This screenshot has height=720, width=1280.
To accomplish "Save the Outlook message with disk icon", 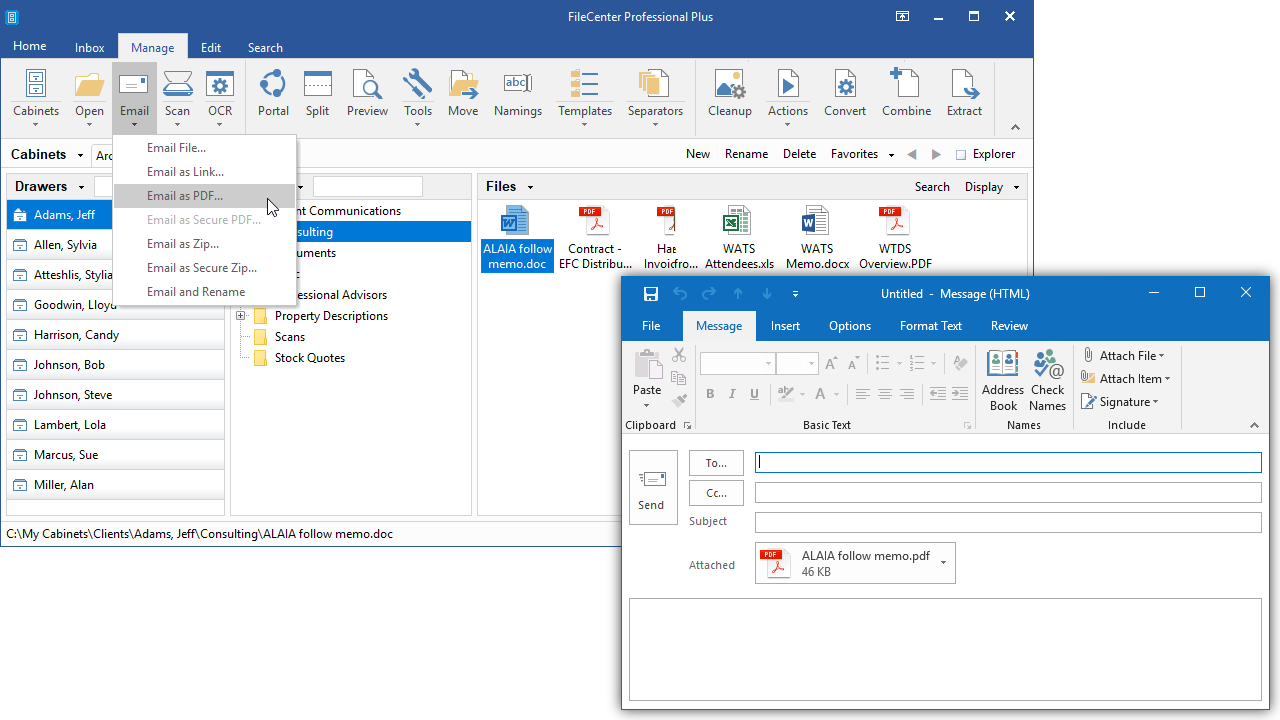I will click(x=651, y=293).
